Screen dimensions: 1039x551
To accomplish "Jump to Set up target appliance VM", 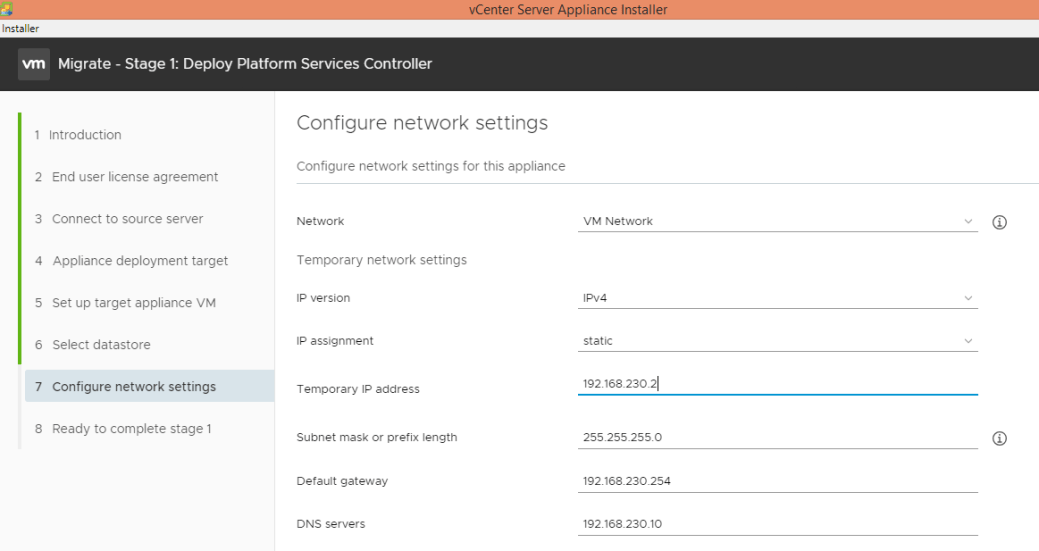I will coord(133,303).
